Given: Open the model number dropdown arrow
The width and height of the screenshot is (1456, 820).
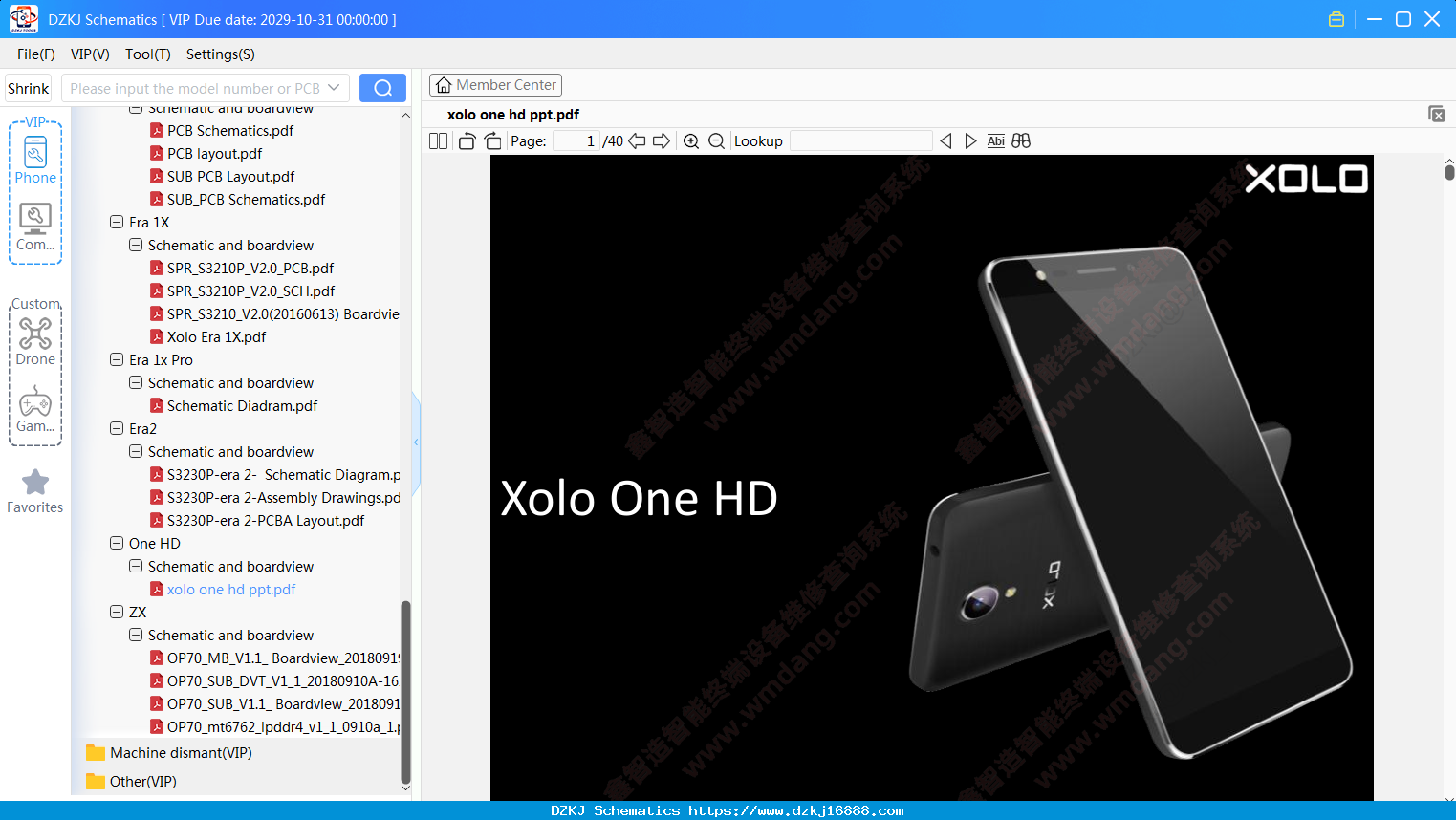Looking at the screenshot, I should coord(334,88).
